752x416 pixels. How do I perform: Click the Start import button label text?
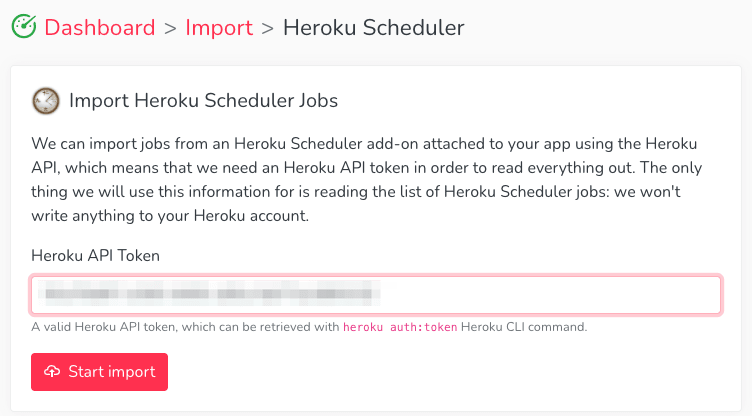pyautogui.click(x=112, y=371)
